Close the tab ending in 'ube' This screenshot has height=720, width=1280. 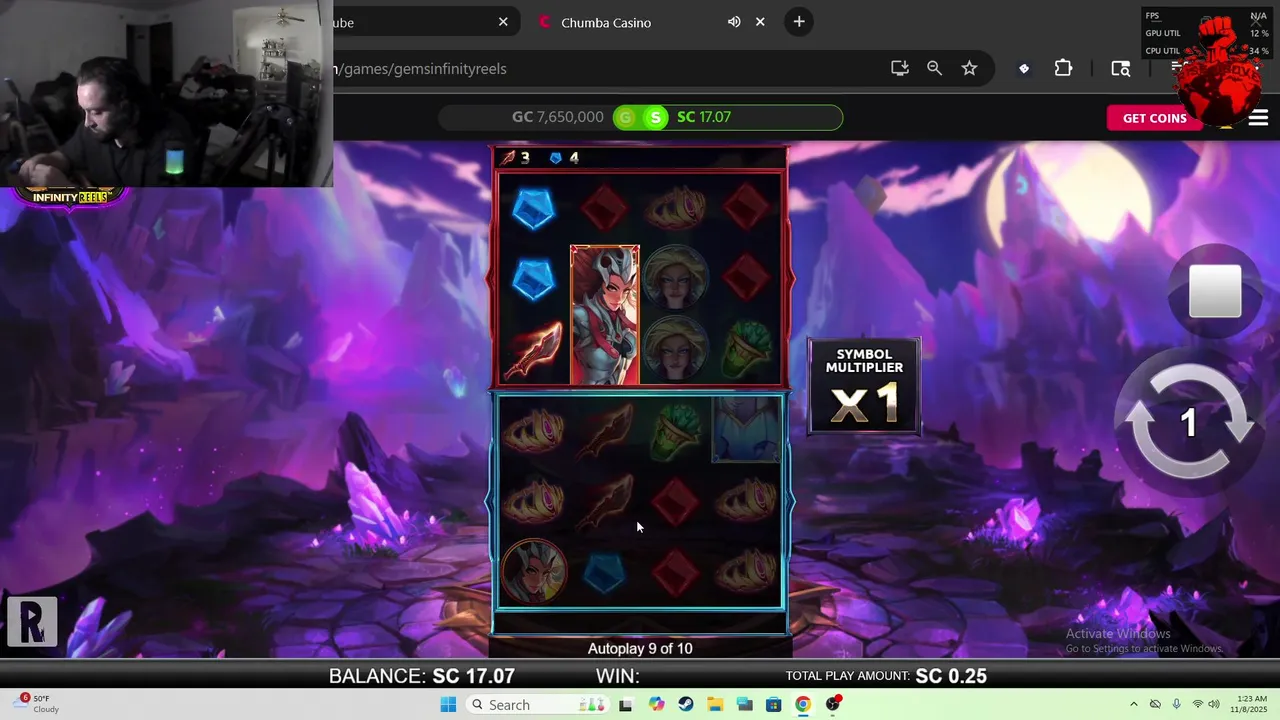(x=503, y=22)
